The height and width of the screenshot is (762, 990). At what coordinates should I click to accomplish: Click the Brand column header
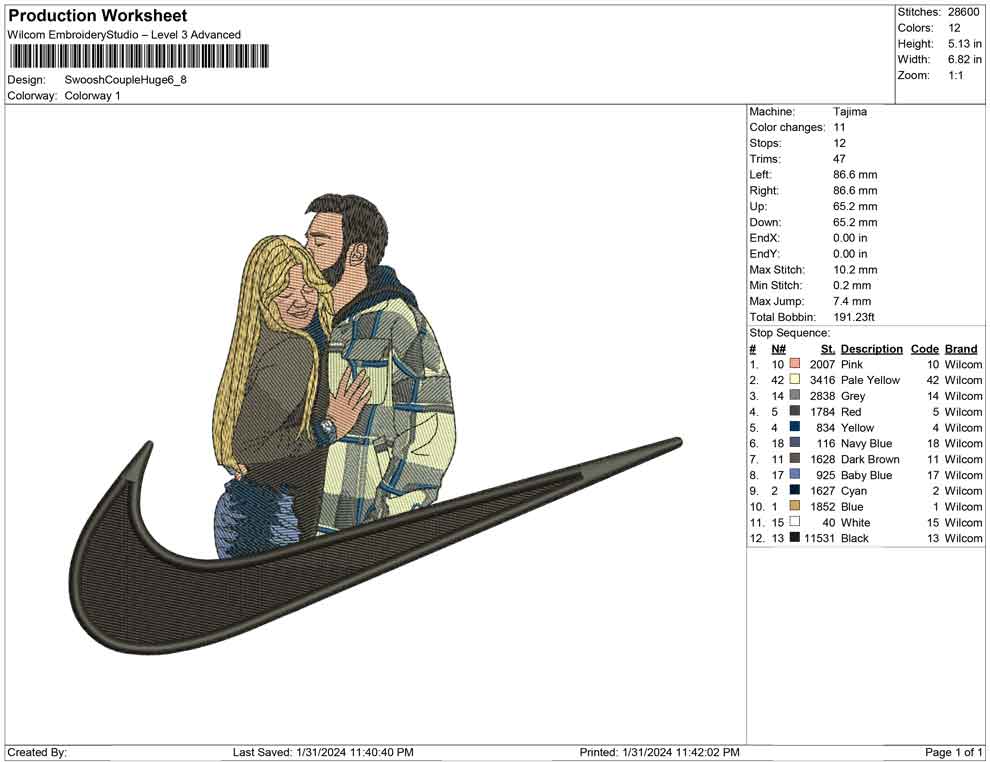coord(961,349)
